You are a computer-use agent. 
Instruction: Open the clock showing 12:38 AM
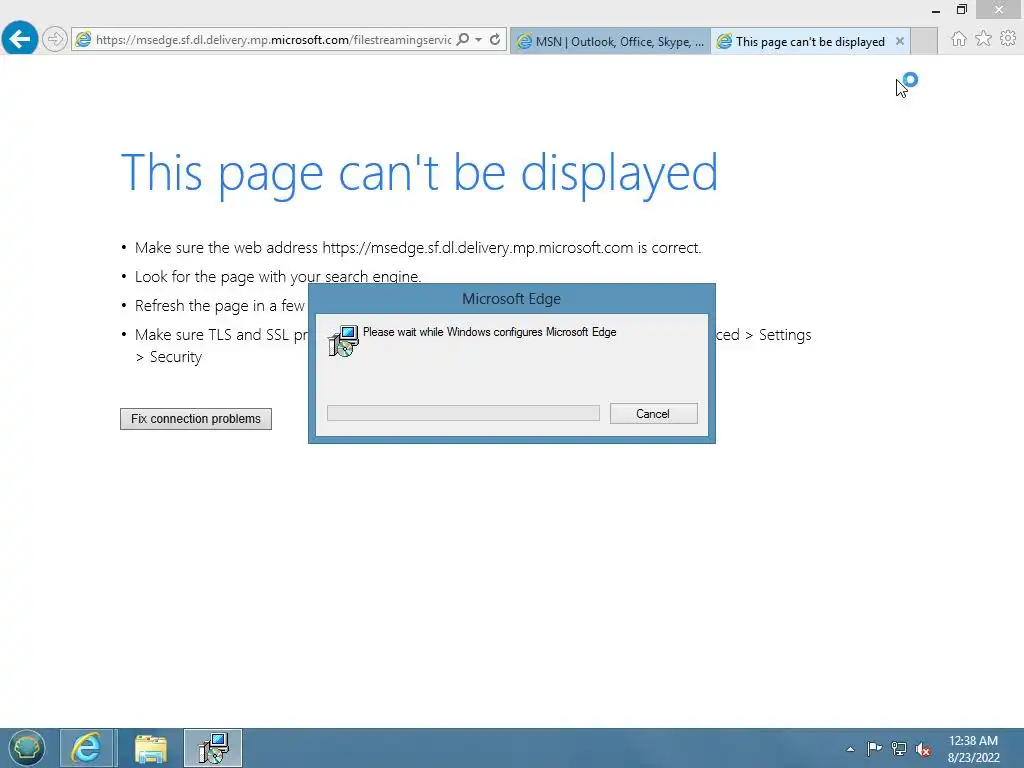tap(974, 748)
